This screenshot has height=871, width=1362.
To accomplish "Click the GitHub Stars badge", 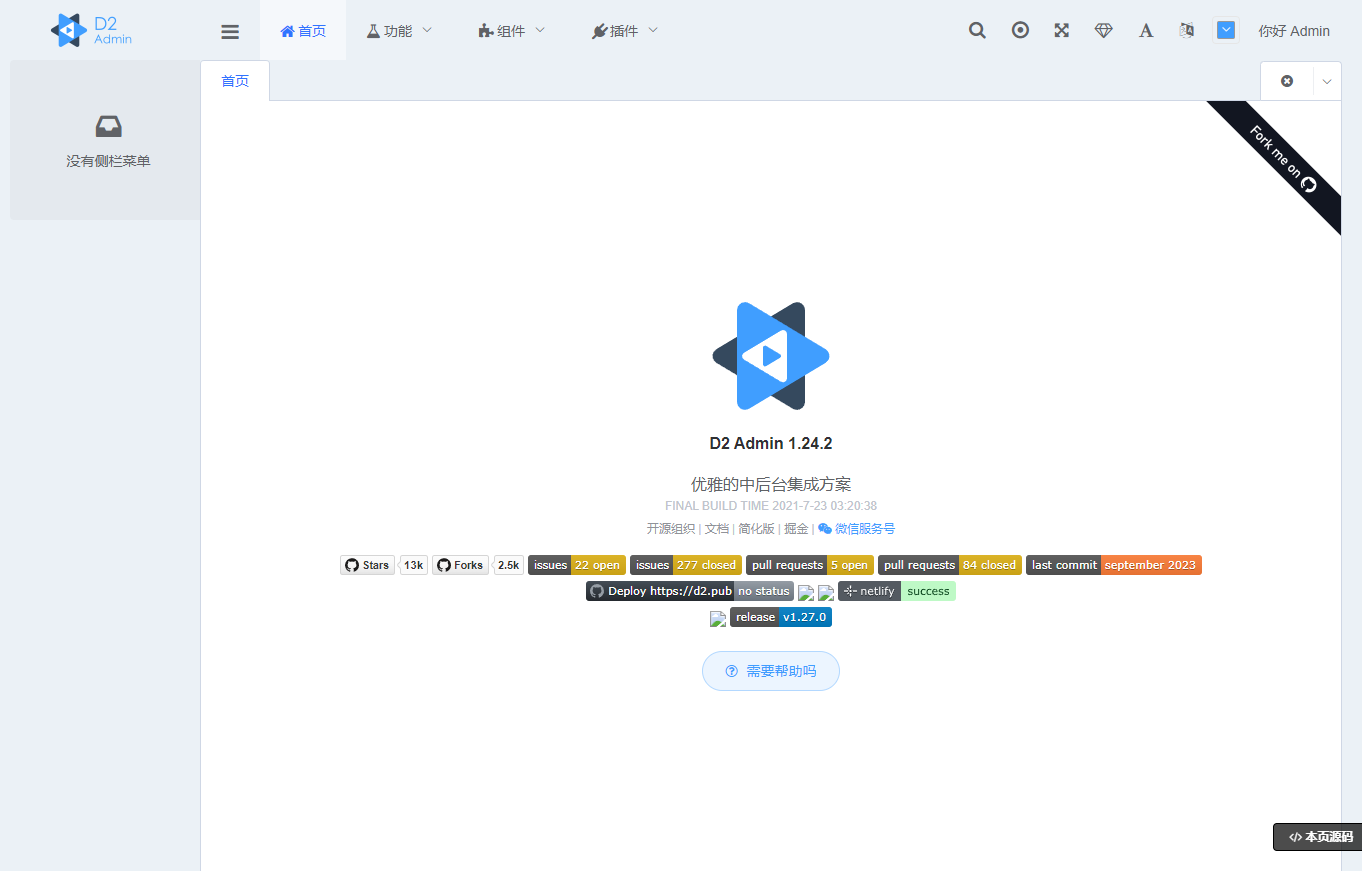I will pyautogui.click(x=367, y=565).
